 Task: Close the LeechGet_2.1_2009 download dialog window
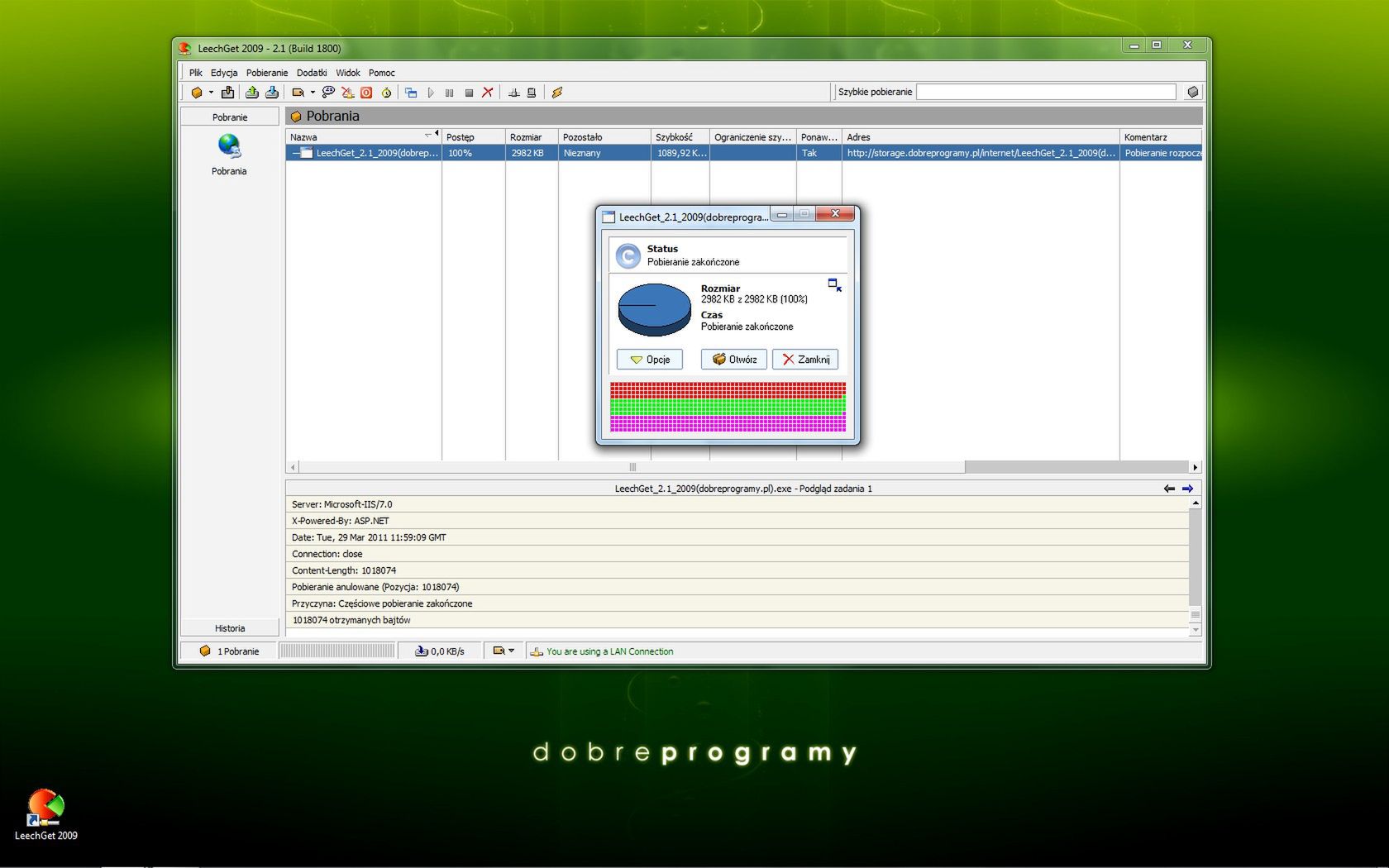click(835, 214)
